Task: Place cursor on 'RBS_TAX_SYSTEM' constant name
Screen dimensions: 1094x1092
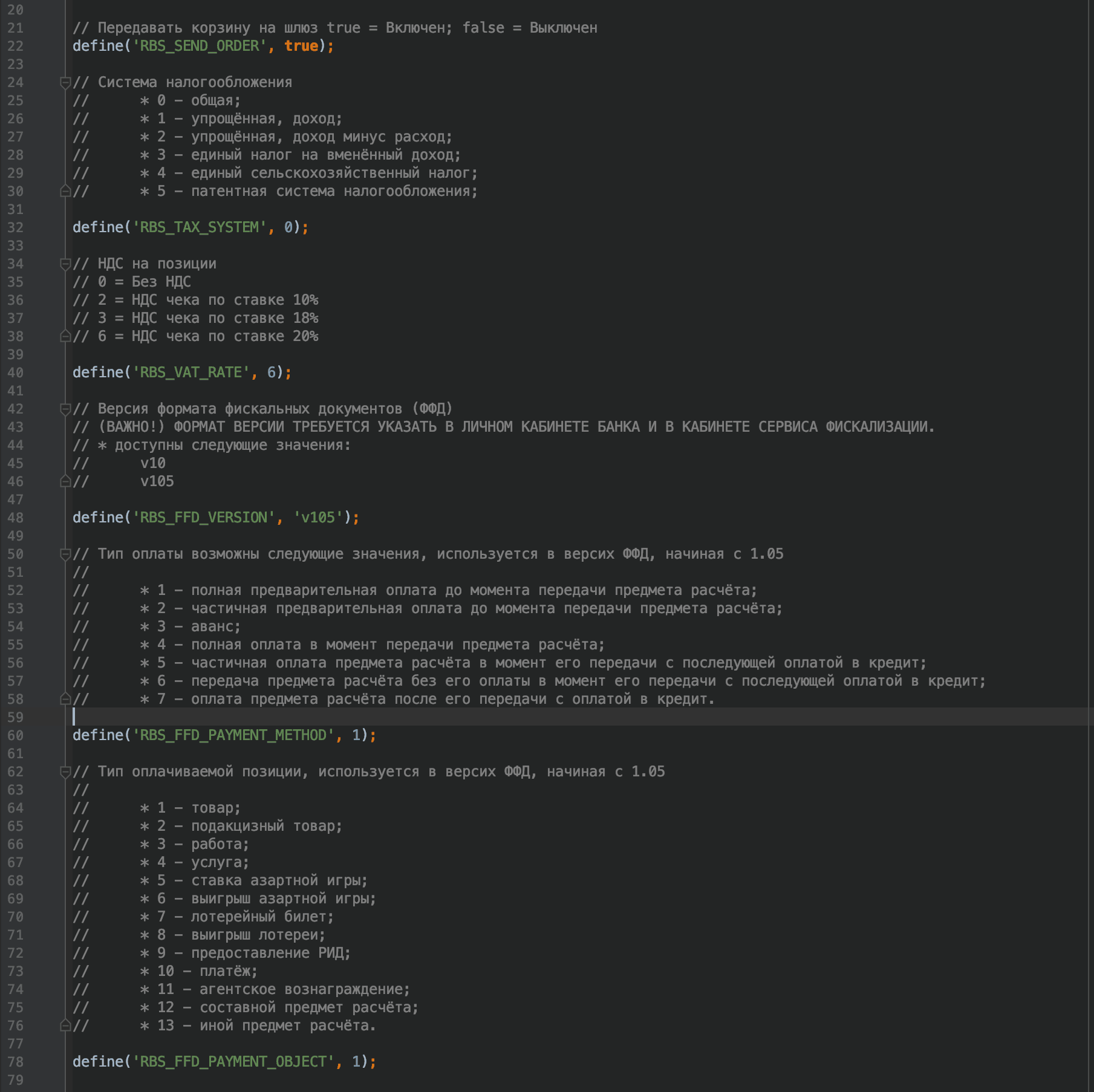Action: coord(199,227)
